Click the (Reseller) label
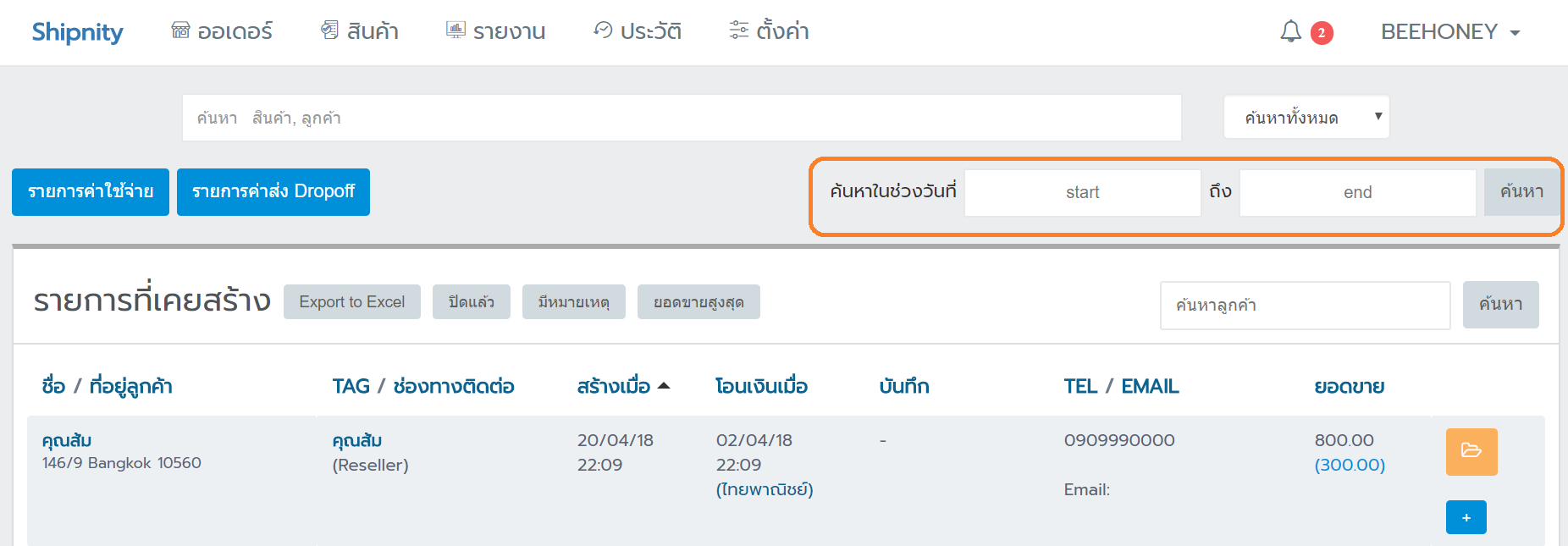The height and width of the screenshot is (546, 1568). coord(371,465)
